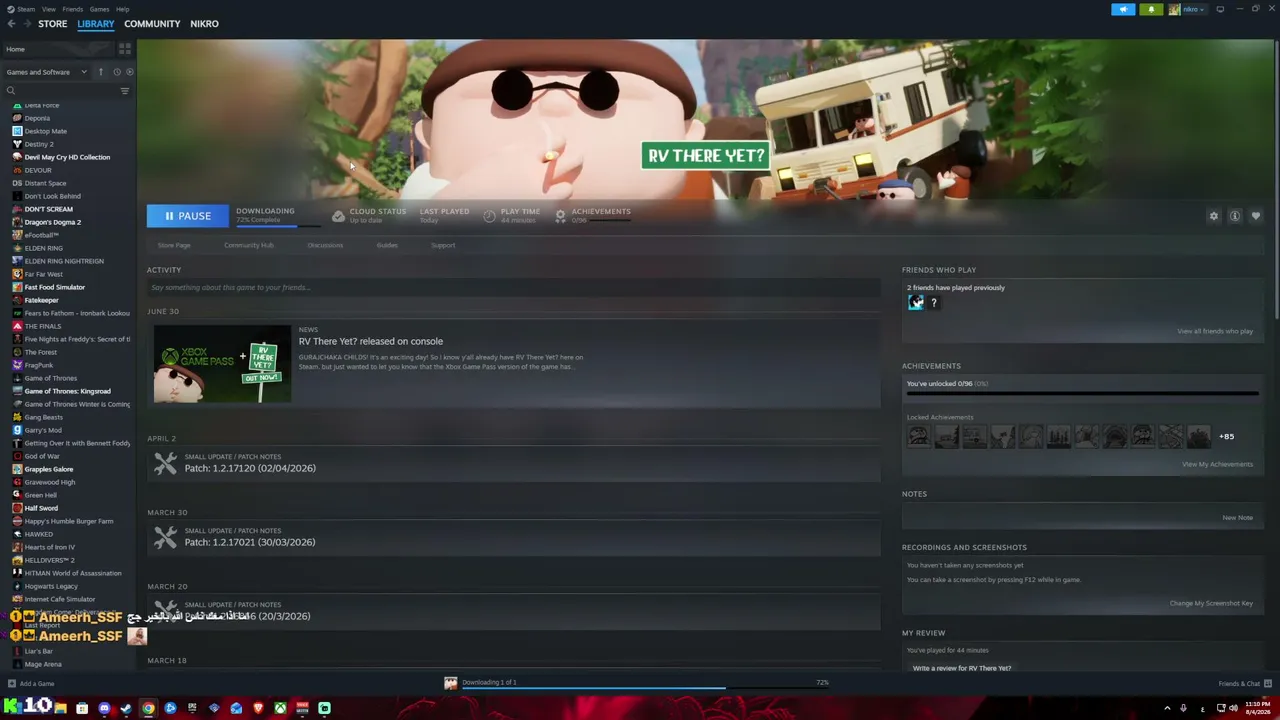Enter Big Picture mode icon
The image size is (1280, 720).
click(1220, 9)
